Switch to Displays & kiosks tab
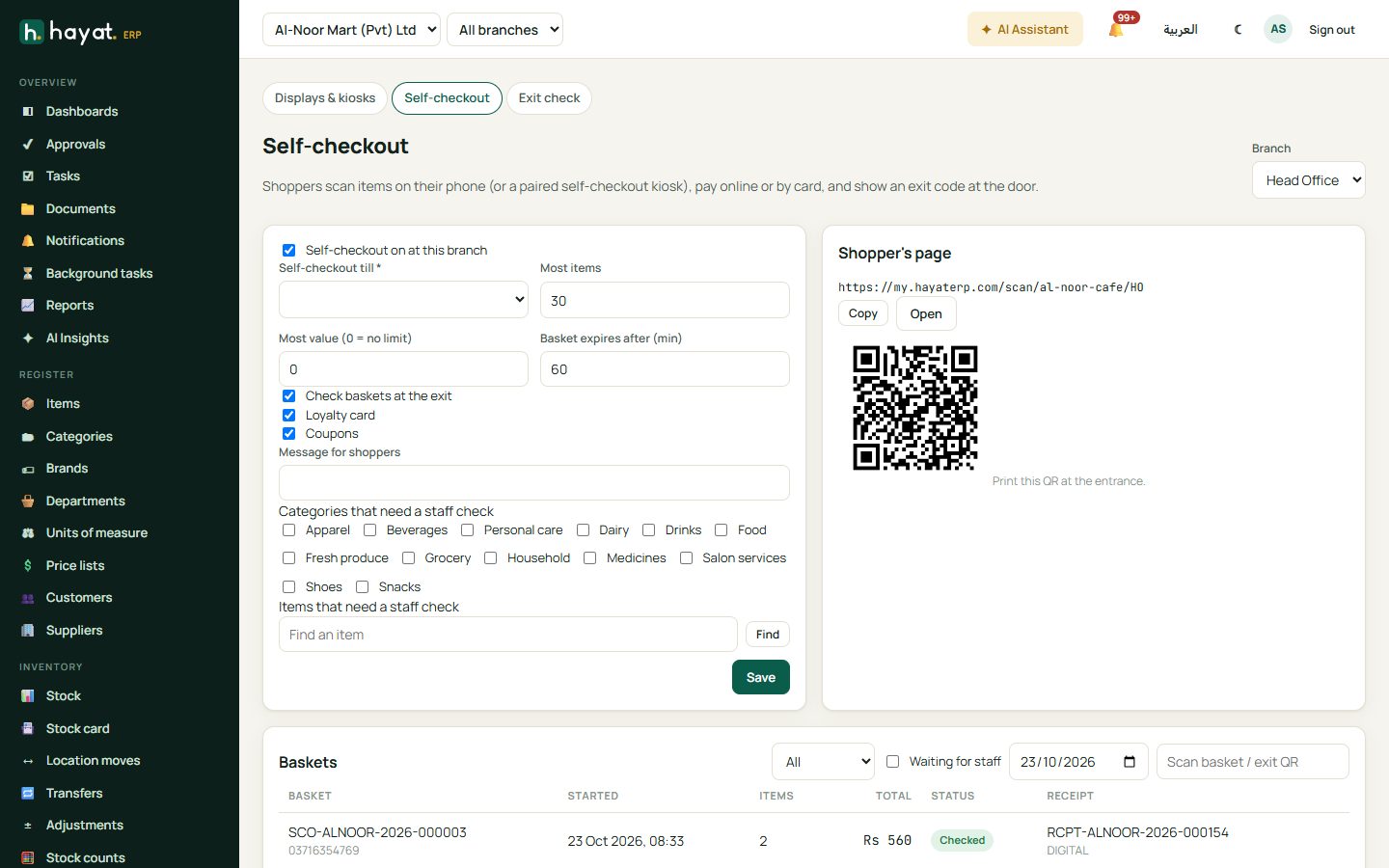This screenshot has width=1389, height=868. 325,98
